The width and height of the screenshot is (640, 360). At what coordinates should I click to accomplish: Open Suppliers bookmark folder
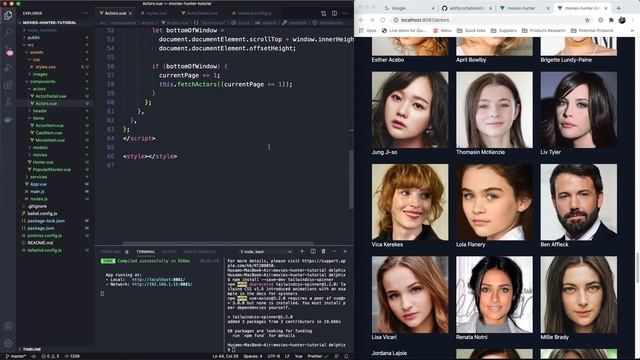tap(504, 31)
